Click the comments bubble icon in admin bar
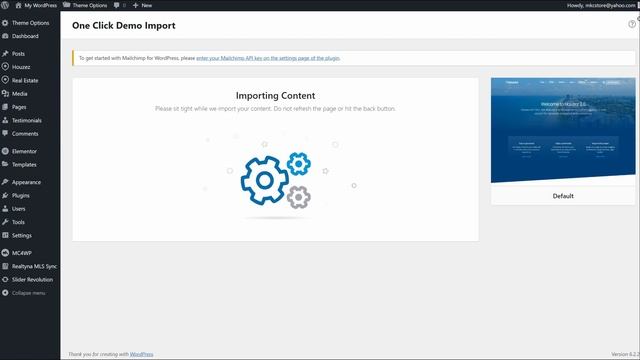 [117, 5]
